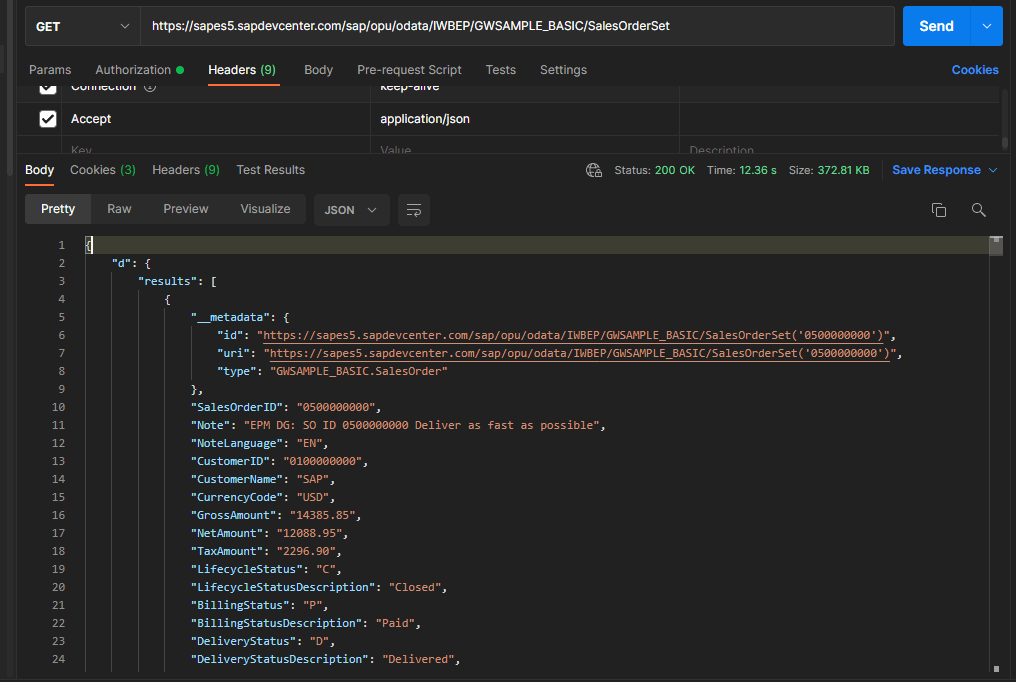
Task: Click the "Note" line in the JSON
Action: click(398, 426)
